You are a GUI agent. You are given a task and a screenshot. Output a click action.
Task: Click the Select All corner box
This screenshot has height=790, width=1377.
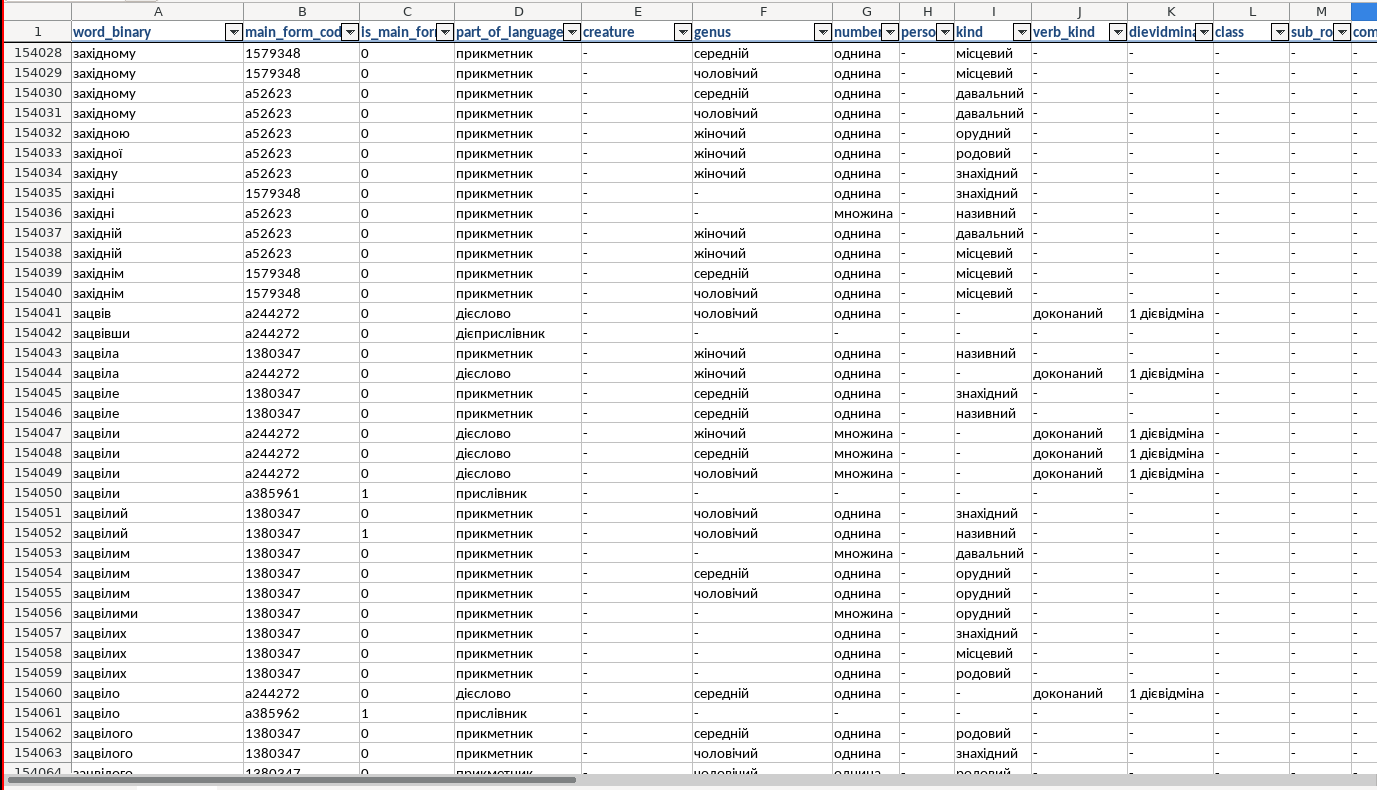pos(38,11)
